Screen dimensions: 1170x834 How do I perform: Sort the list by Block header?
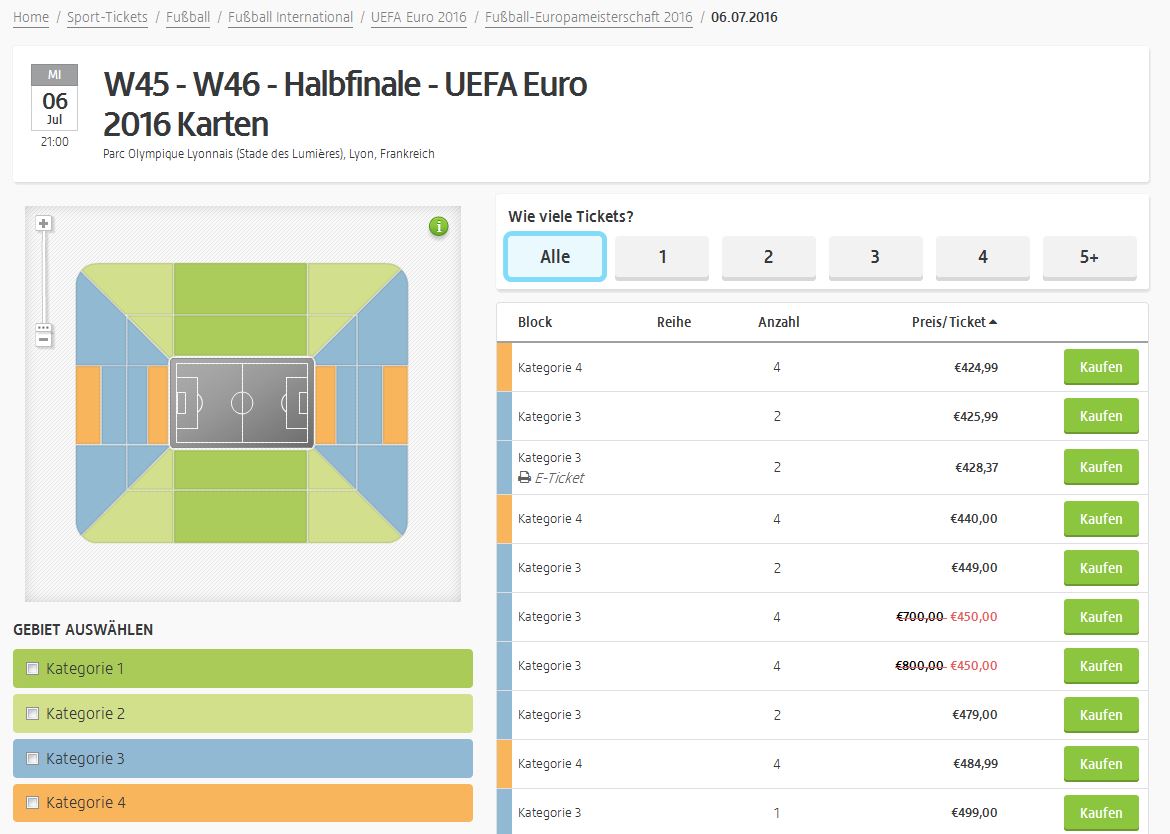tap(535, 322)
